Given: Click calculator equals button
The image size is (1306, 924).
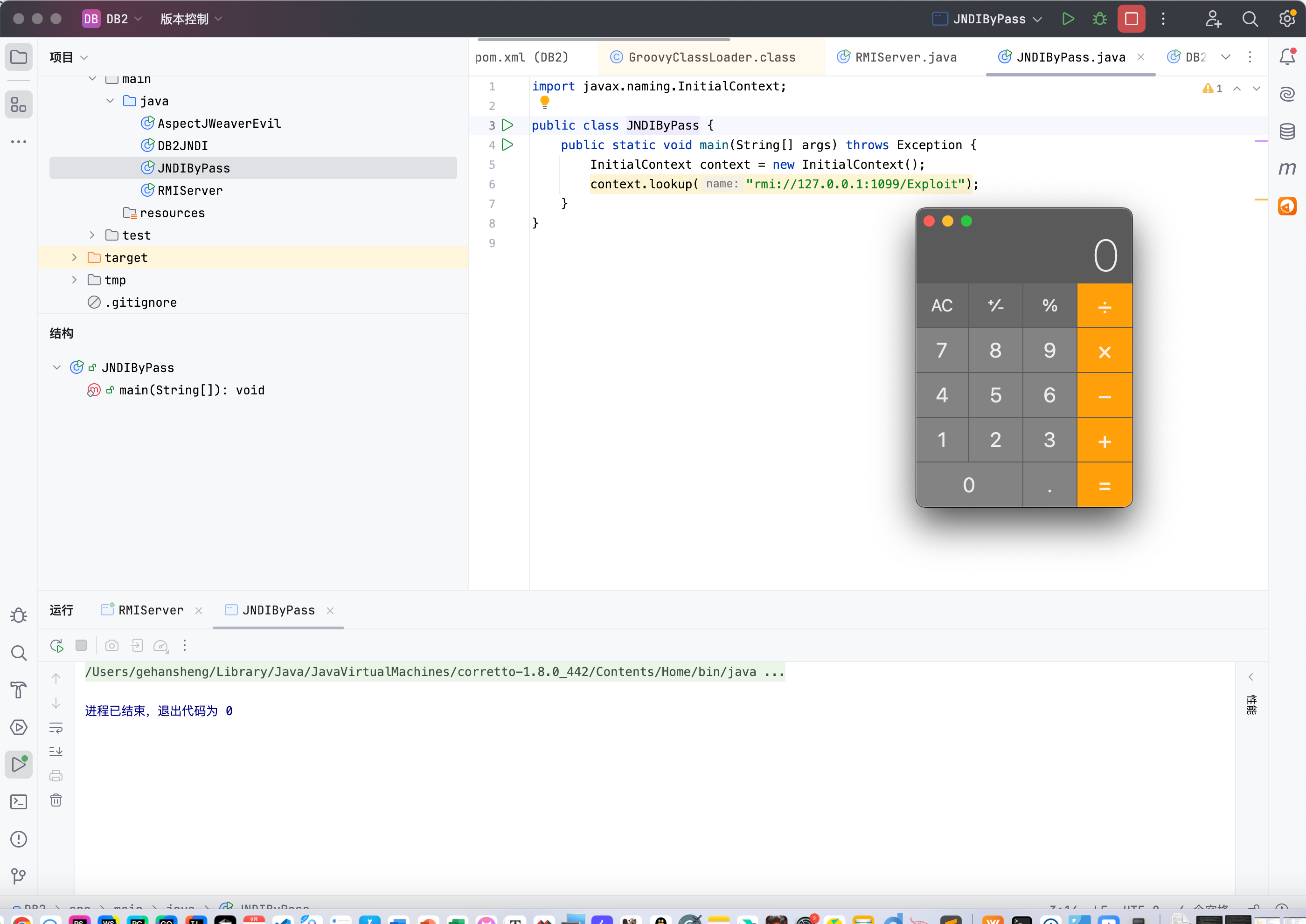Looking at the screenshot, I should pyautogui.click(x=1104, y=485).
